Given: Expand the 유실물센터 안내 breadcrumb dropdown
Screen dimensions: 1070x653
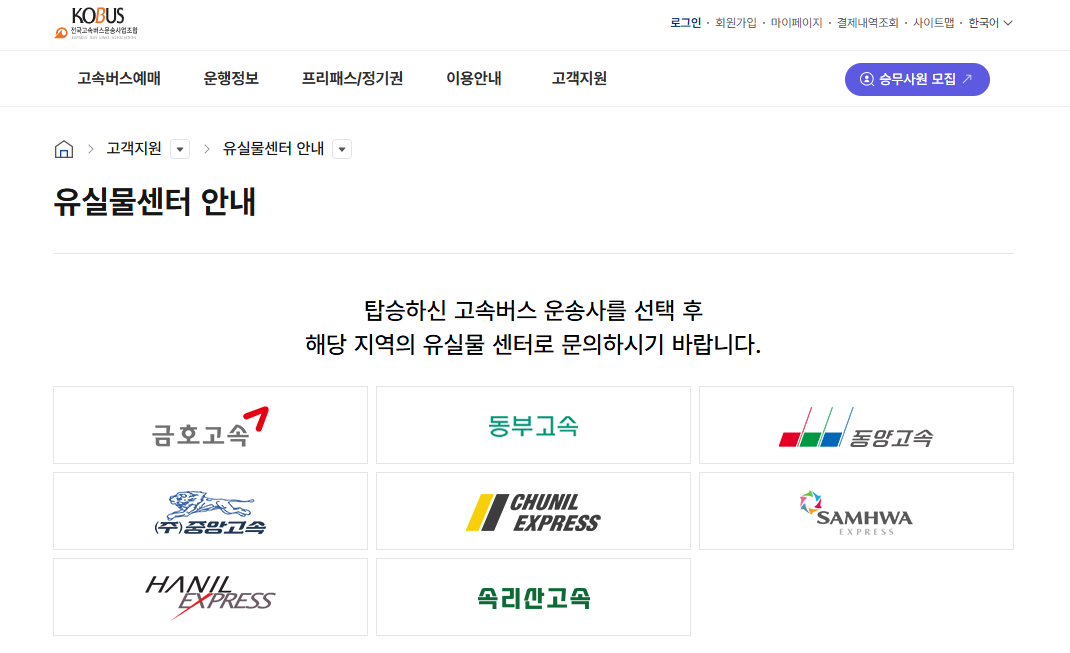Looking at the screenshot, I should (x=341, y=148).
